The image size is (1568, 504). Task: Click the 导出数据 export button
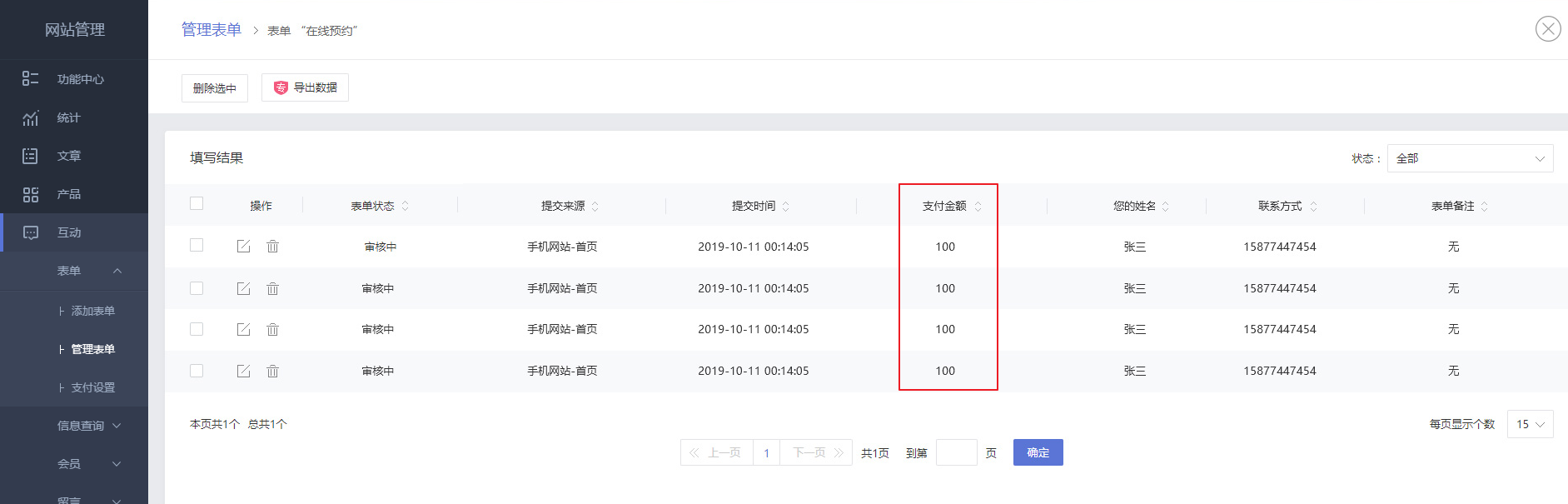[305, 87]
